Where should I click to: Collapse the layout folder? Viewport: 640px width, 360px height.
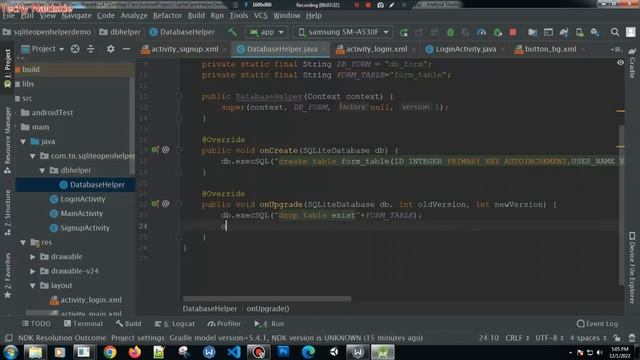pyautogui.click(x=33, y=286)
